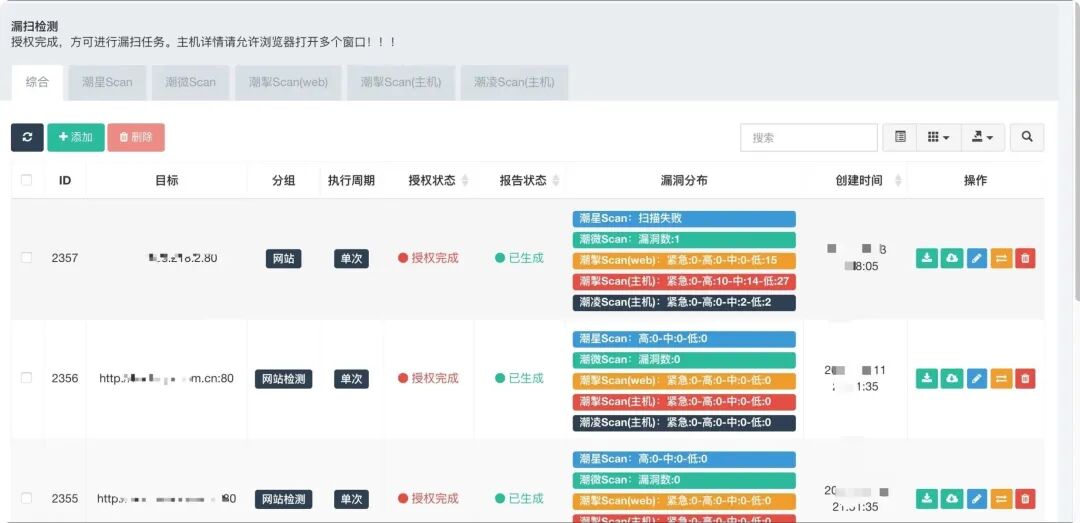Click 潮星Scan badge in row 2356
The width and height of the screenshot is (1080, 523).
click(684, 339)
